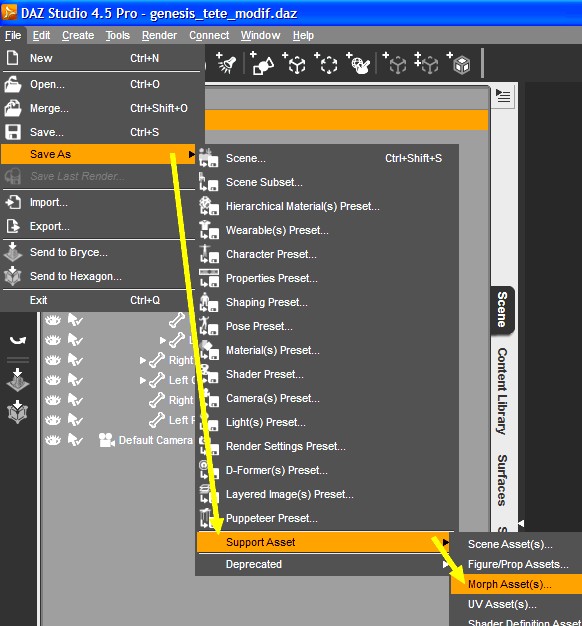Click the New document page icon

click(x=13, y=58)
